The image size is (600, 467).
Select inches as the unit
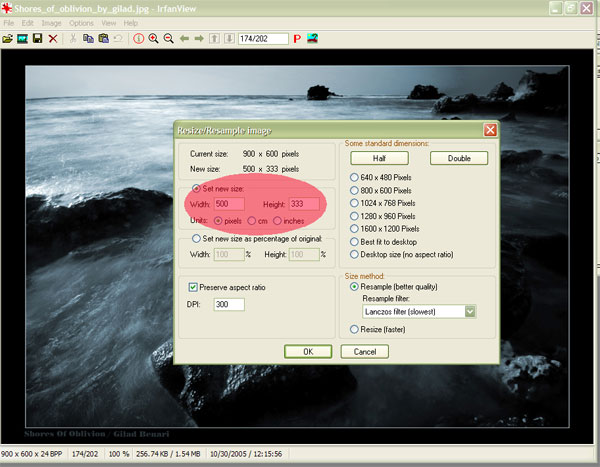[x=277, y=221]
